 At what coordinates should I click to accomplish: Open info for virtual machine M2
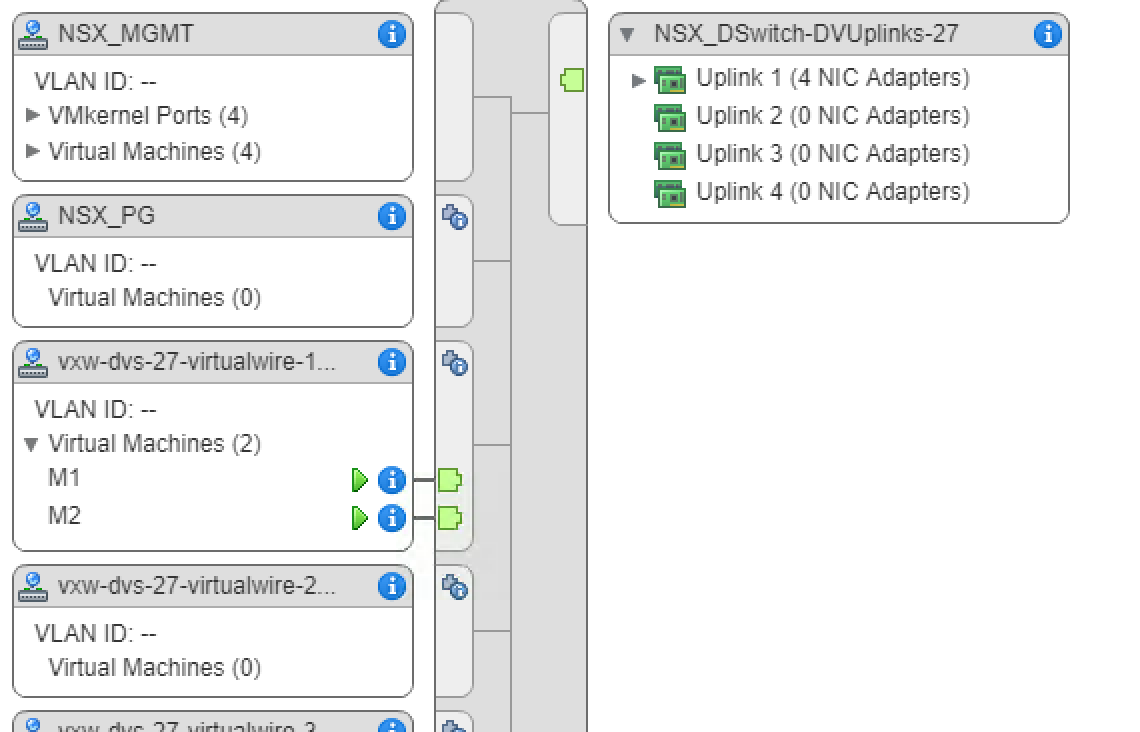pyautogui.click(x=392, y=518)
